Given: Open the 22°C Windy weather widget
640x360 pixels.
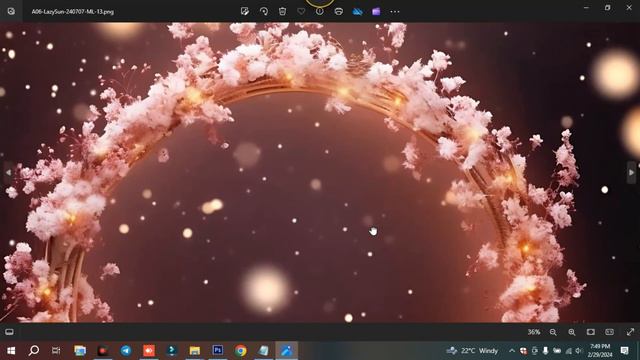Looking at the screenshot, I should click(472, 350).
